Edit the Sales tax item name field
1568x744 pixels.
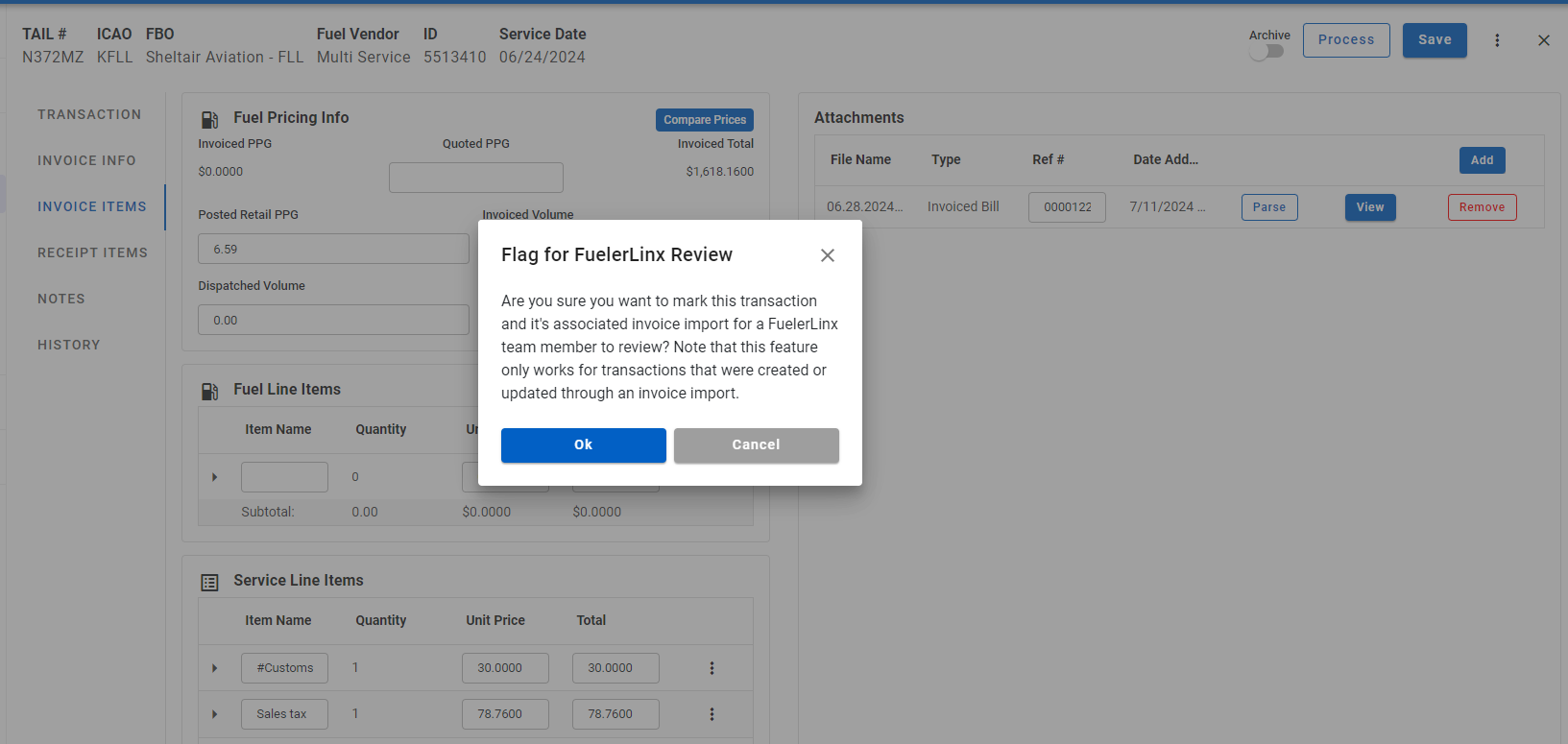point(284,714)
